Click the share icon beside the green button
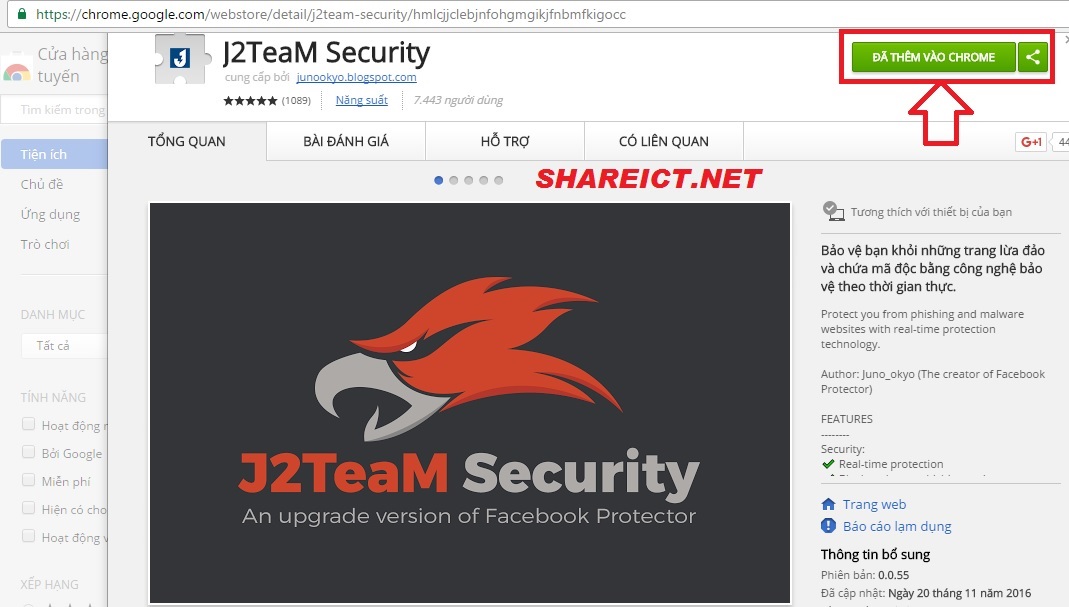The height and width of the screenshot is (607, 1069). point(1033,57)
